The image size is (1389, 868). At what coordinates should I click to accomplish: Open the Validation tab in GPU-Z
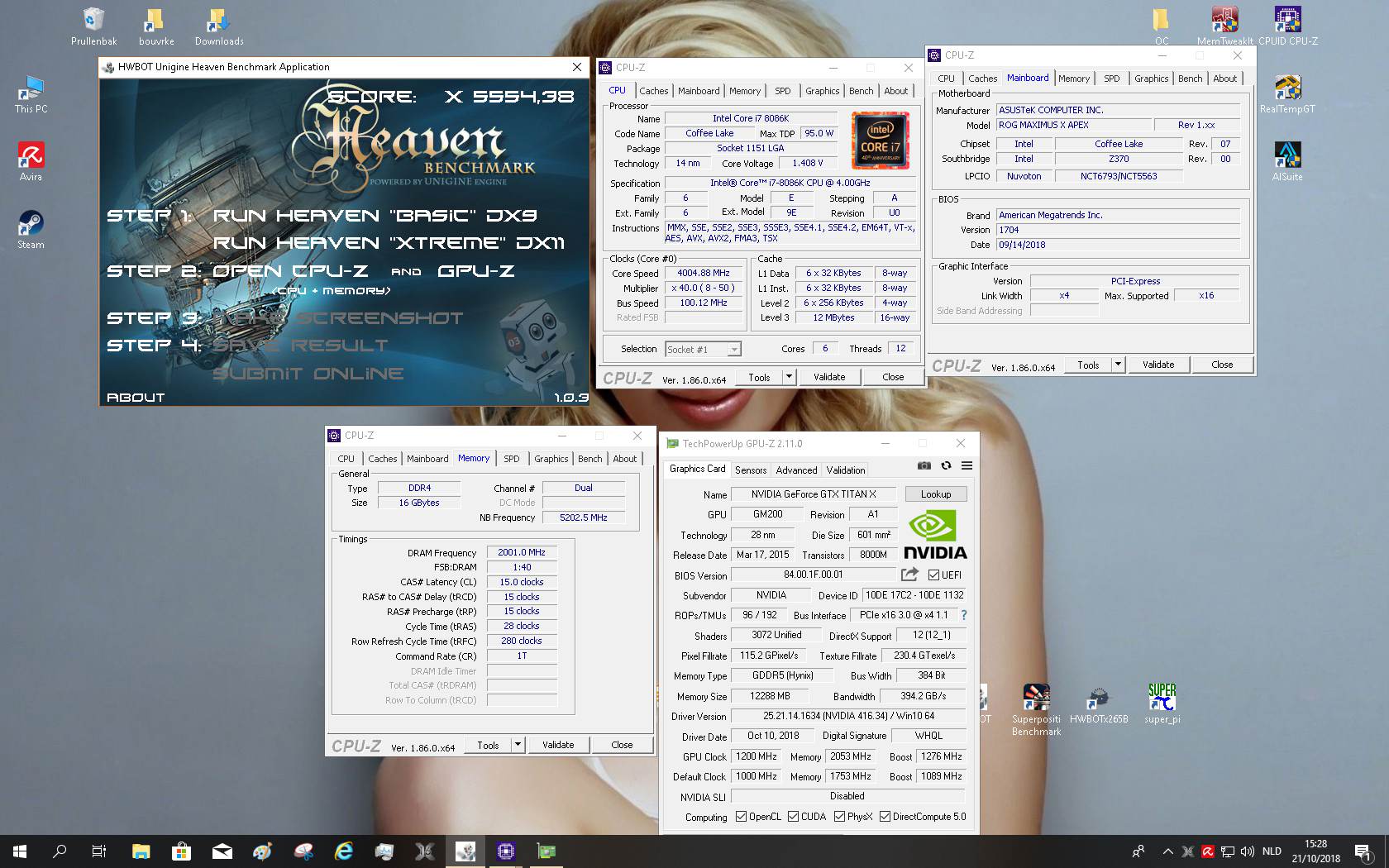point(846,470)
